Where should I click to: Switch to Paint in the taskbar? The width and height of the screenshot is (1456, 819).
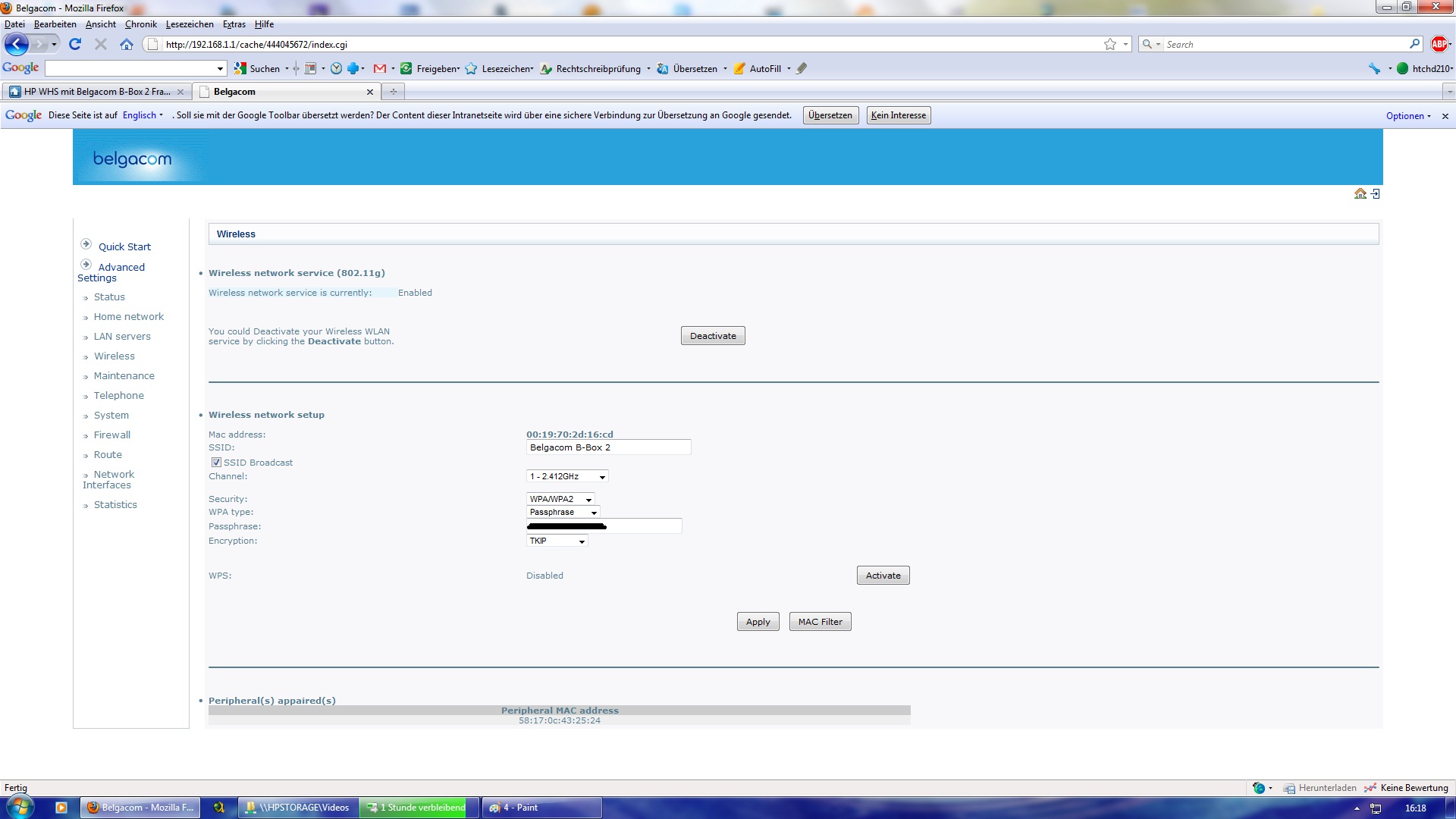(x=541, y=808)
